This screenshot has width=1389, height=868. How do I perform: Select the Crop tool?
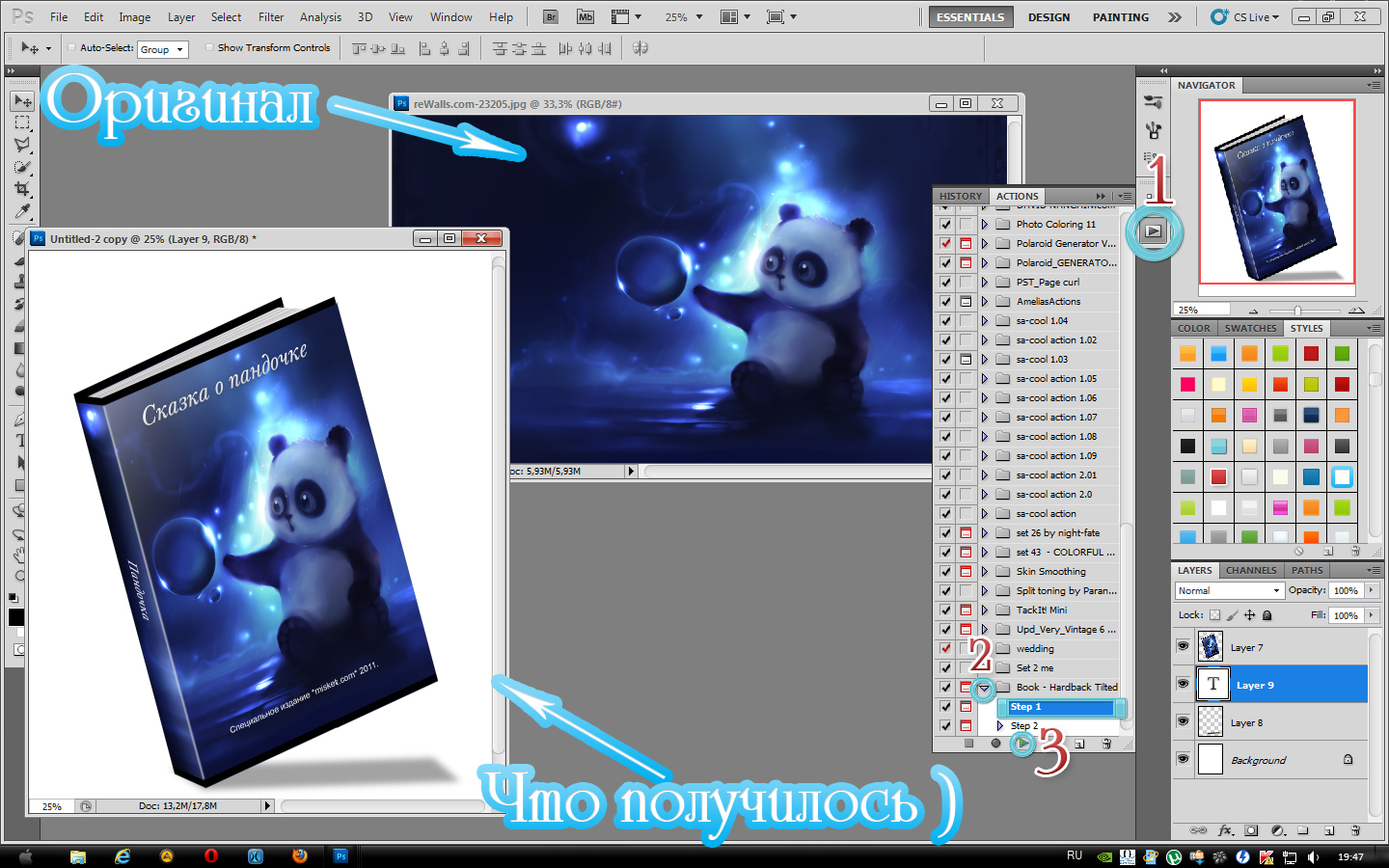(x=22, y=189)
